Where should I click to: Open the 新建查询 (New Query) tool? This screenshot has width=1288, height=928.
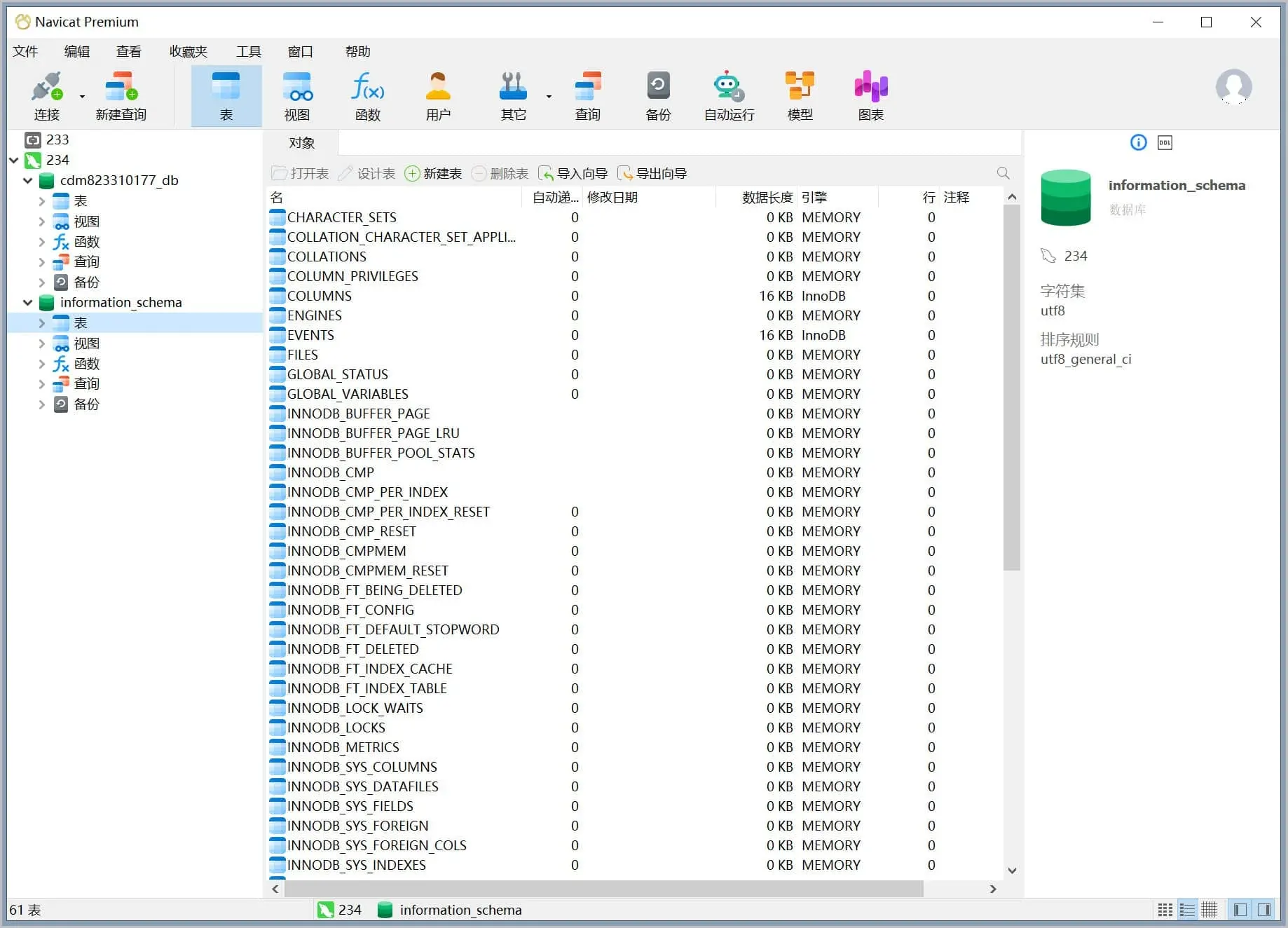(121, 96)
